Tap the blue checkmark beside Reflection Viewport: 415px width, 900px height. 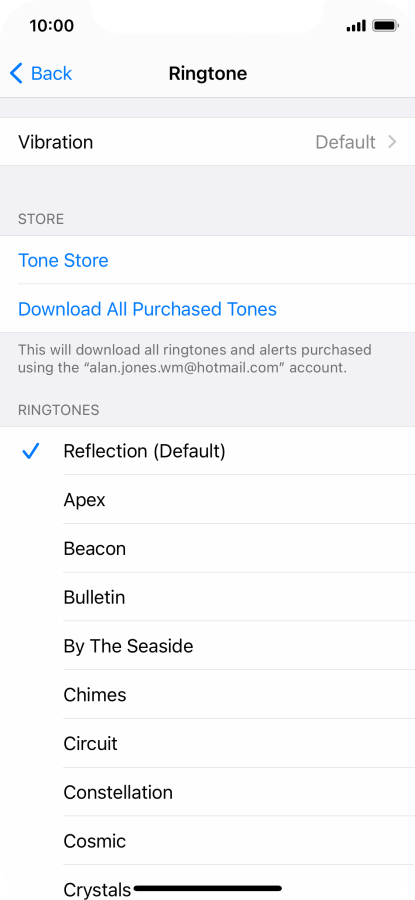(30, 451)
